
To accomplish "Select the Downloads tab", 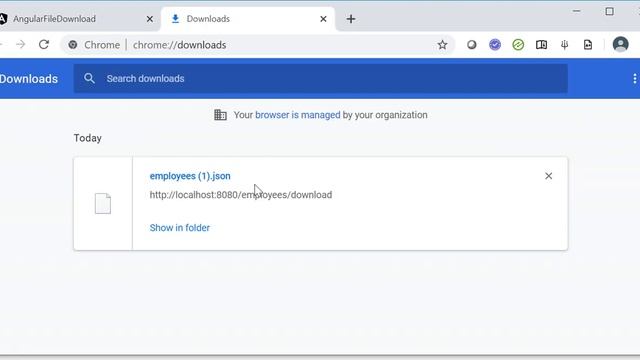I will point(248,19).
